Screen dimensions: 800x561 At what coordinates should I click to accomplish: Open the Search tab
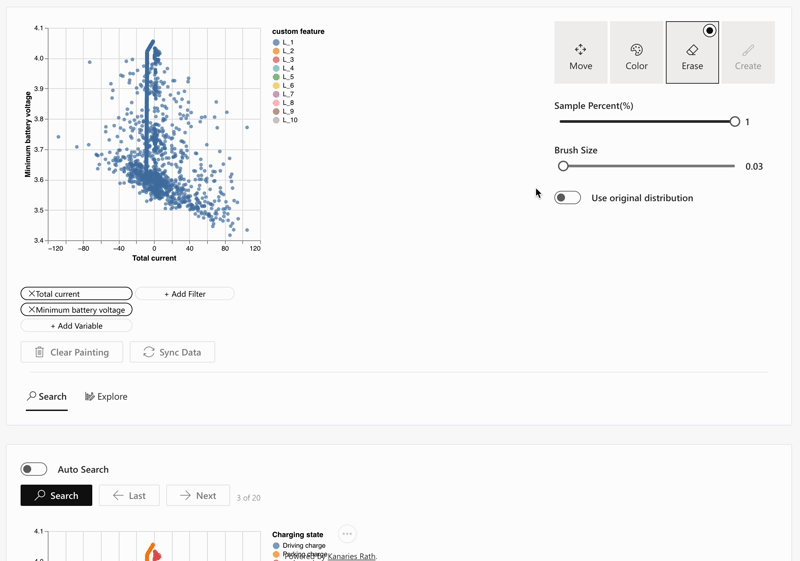(x=47, y=397)
